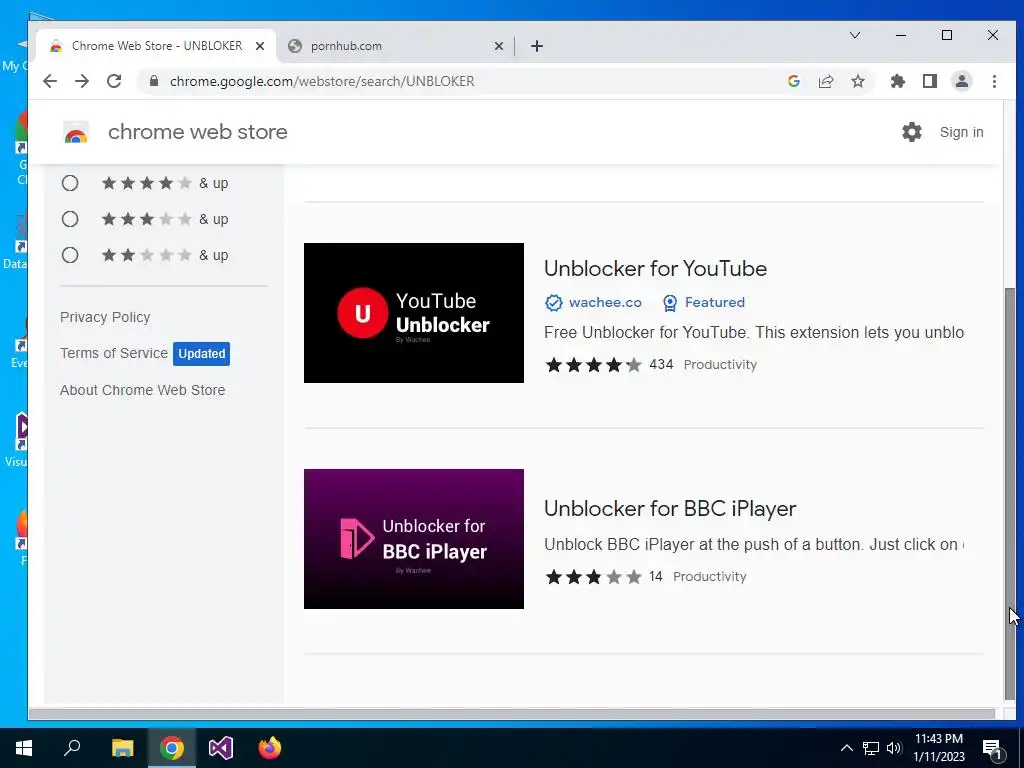Viewport: 1024px width, 768px height.
Task: Click the 14 ratings stars
Action: click(594, 577)
